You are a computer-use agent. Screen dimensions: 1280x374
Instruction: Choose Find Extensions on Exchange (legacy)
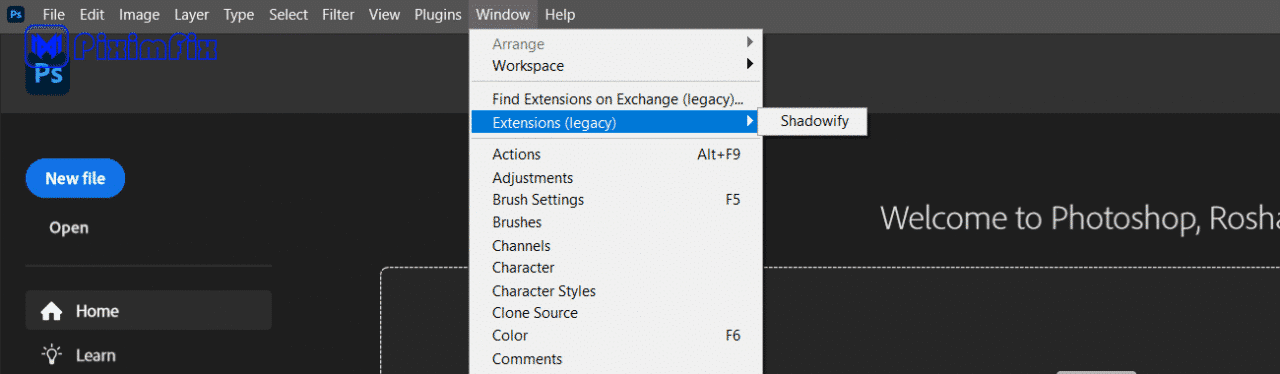tap(616, 100)
